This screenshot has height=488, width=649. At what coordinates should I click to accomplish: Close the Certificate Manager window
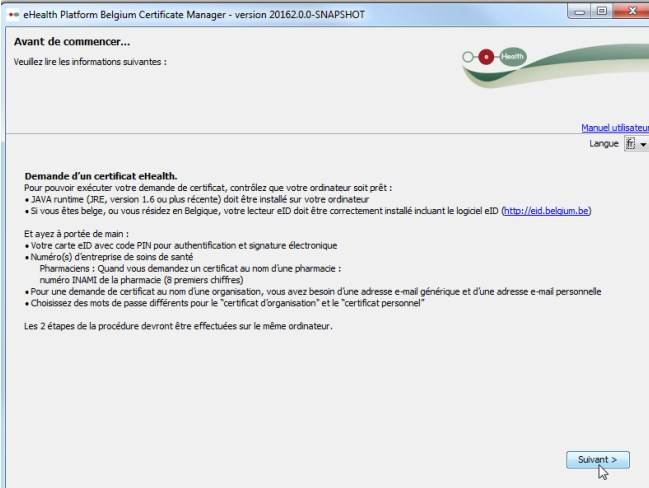631,12
